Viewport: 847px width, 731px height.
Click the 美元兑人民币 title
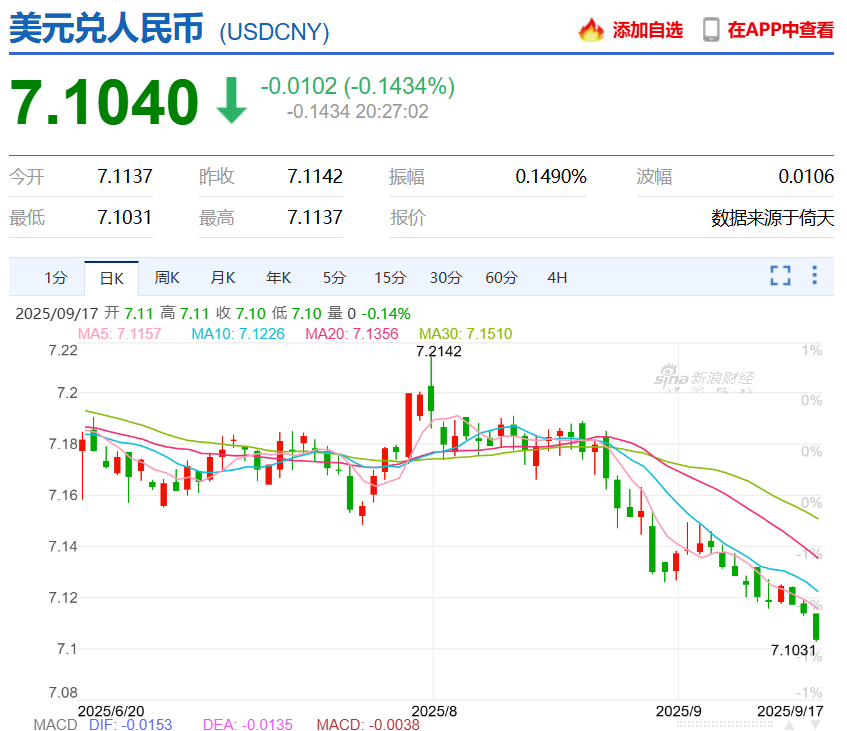pos(106,29)
